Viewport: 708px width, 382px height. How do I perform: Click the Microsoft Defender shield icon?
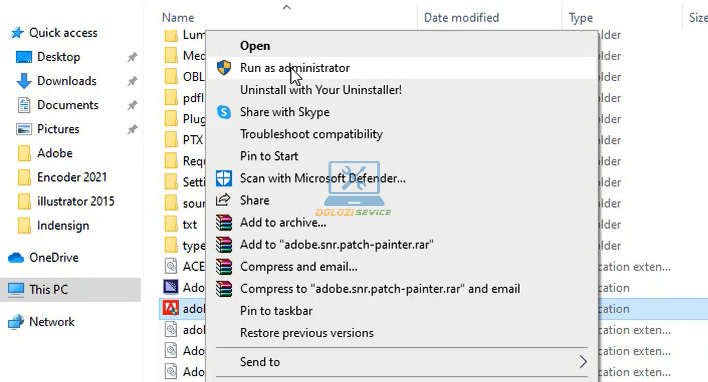pos(224,178)
